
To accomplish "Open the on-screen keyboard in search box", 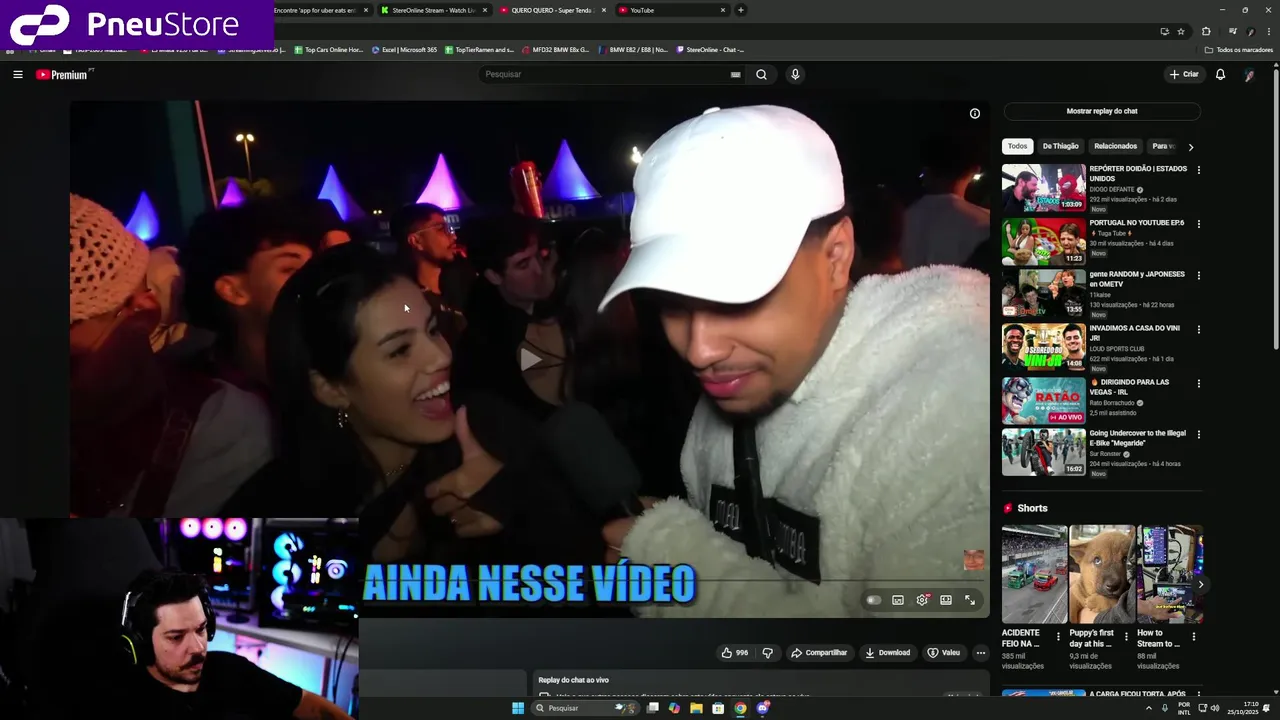I will pyautogui.click(x=735, y=74).
